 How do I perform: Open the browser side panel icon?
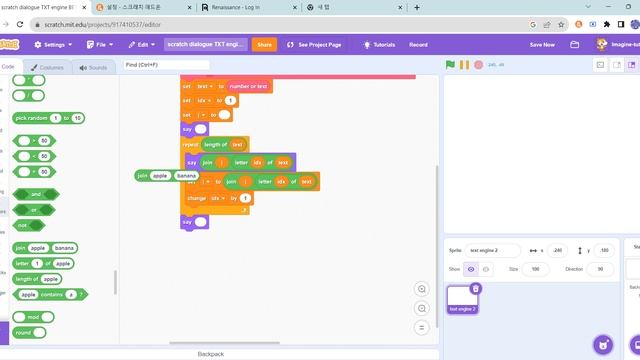(x=621, y=24)
